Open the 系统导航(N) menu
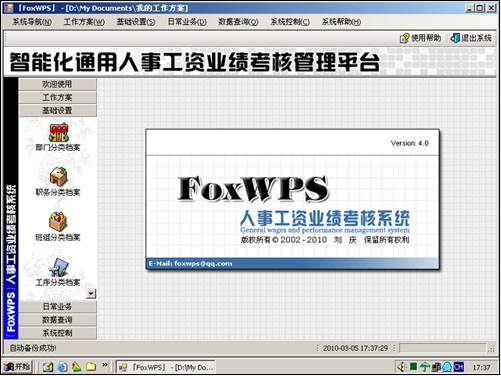Viewport: 501px width, 376px height. point(32,22)
